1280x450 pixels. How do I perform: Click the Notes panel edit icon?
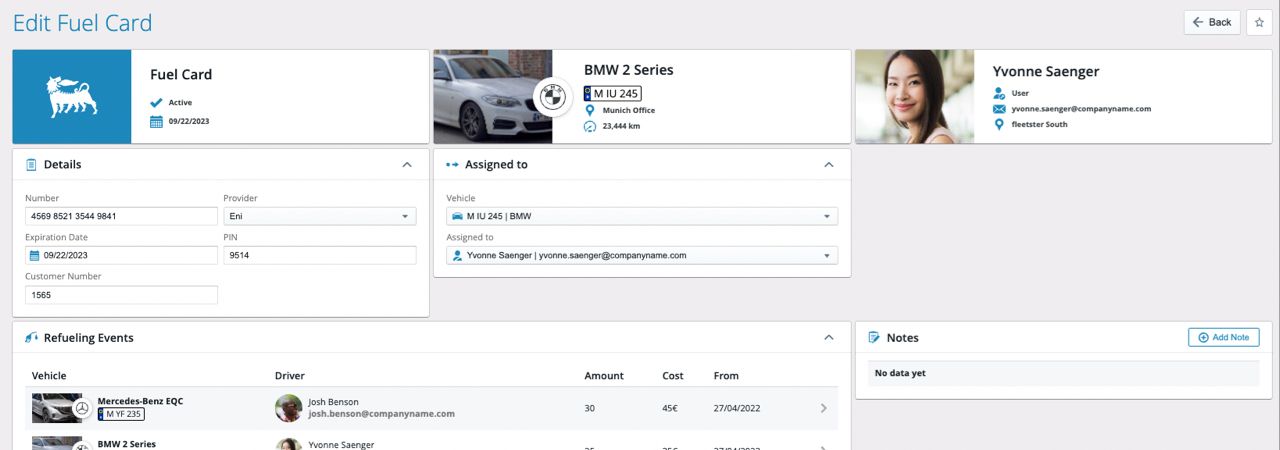click(874, 338)
